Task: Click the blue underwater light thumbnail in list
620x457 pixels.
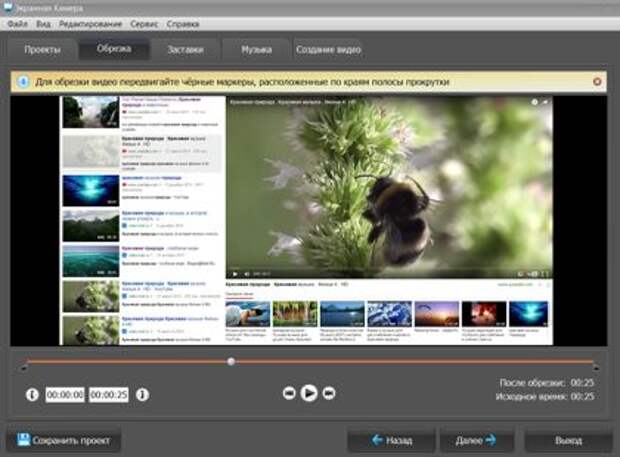Action: [x=91, y=191]
